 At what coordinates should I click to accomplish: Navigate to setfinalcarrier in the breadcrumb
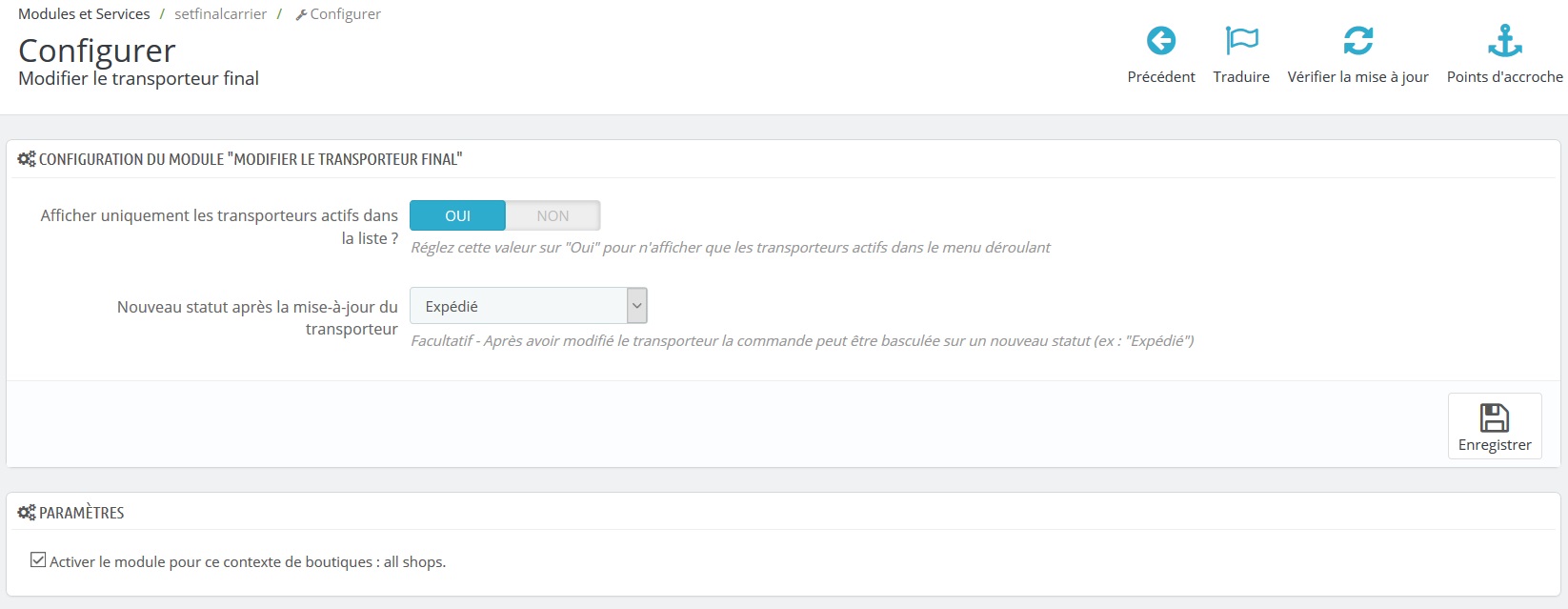(x=220, y=13)
